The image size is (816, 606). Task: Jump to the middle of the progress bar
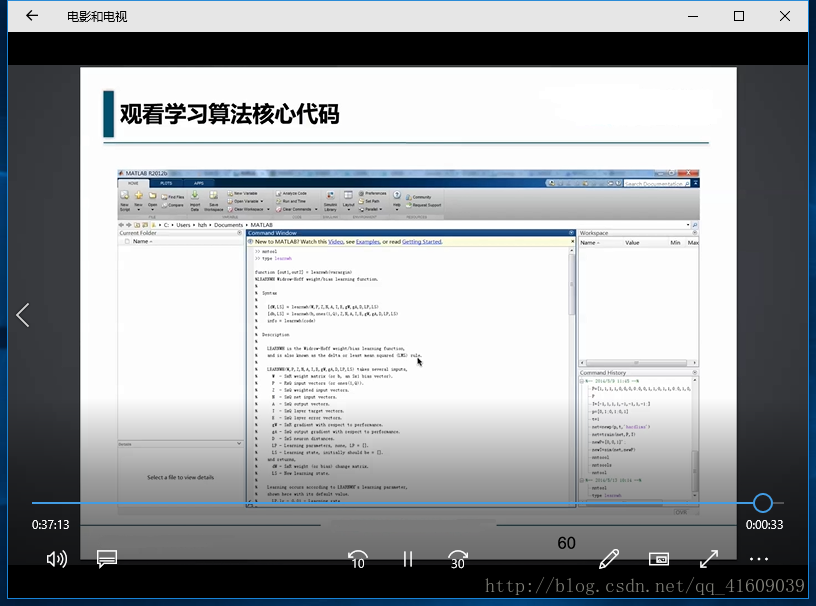coord(407,503)
